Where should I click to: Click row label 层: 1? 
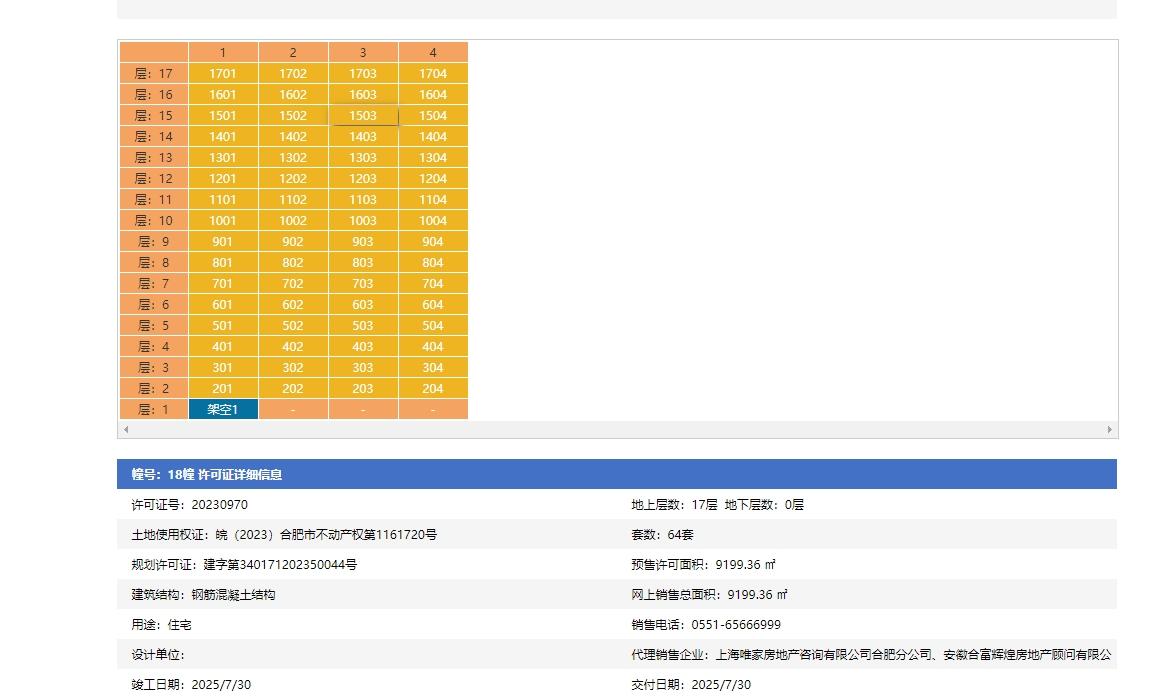pyautogui.click(x=154, y=409)
